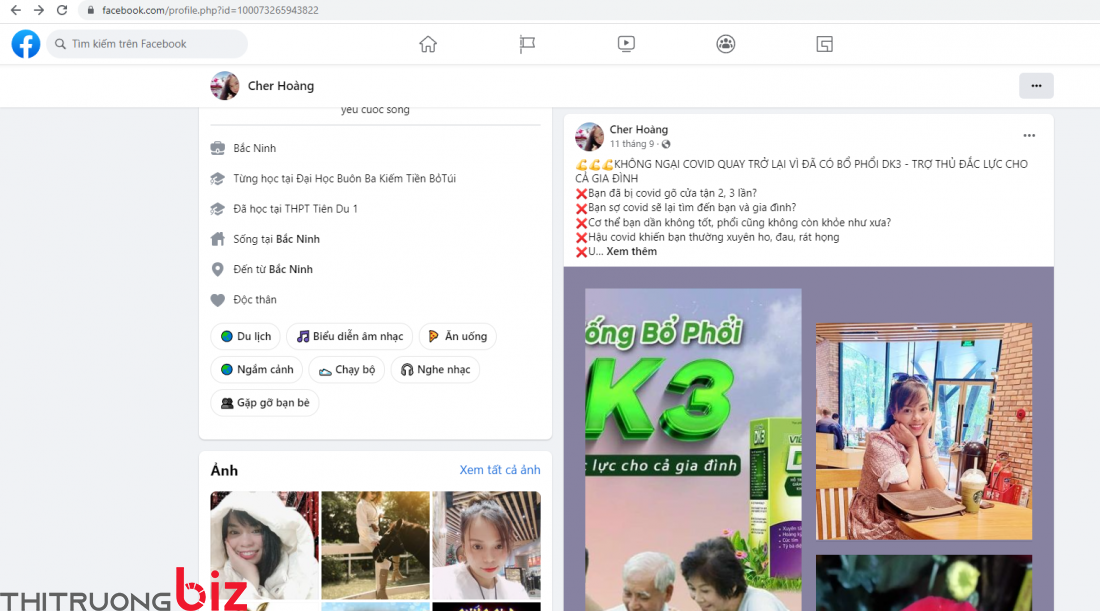Viewport: 1100px width, 611px height.
Task: Click the post author profile picture
Action: [589, 137]
